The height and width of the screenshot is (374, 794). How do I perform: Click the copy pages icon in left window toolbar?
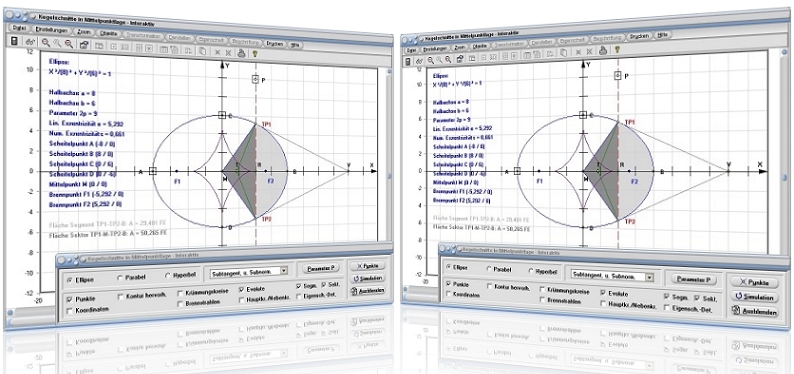pyautogui.click(x=202, y=51)
